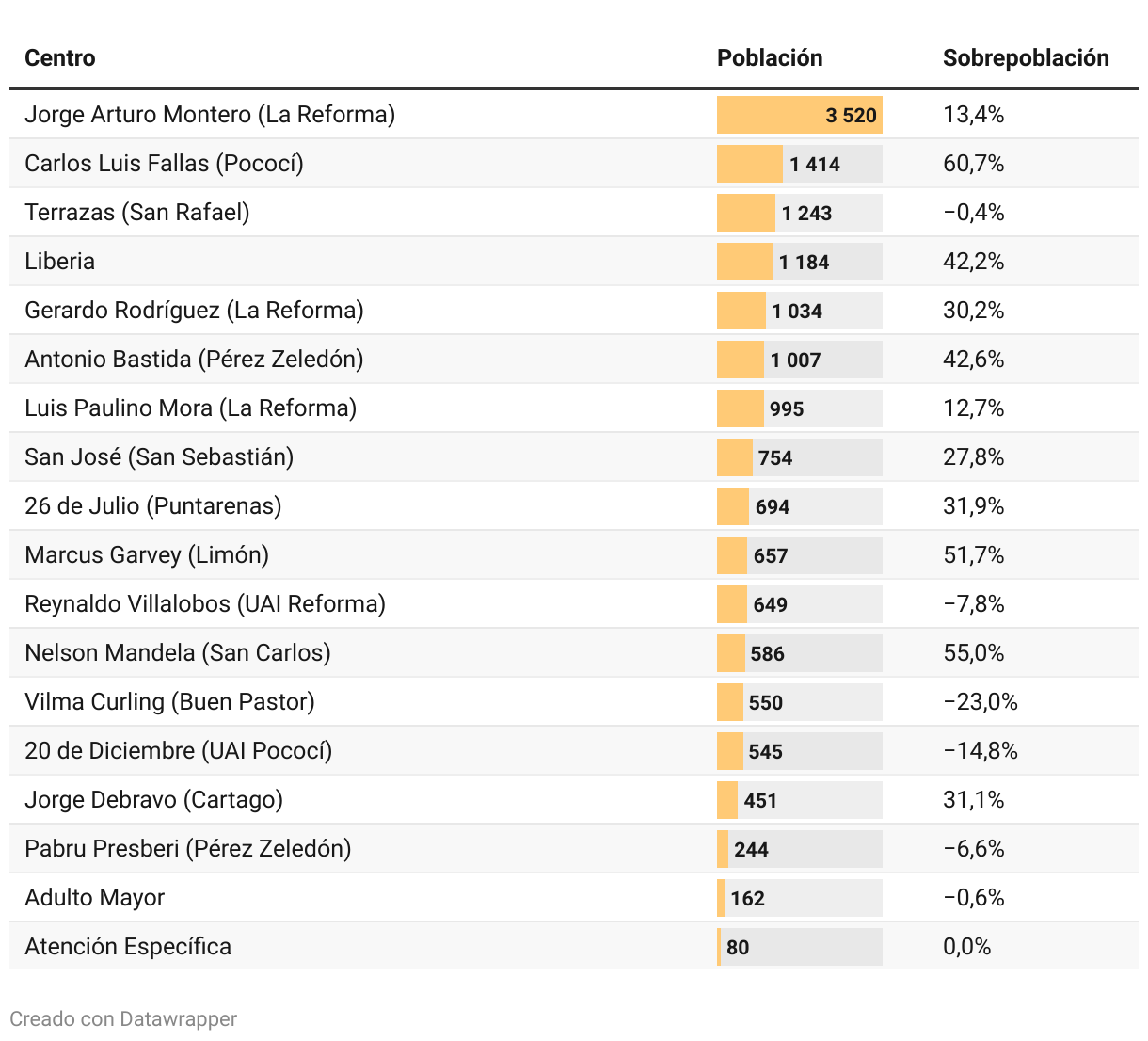Select the −23,0% overpopulation value
This screenshot has height=1041, width=1148.
pyautogui.click(x=981, y=702)
